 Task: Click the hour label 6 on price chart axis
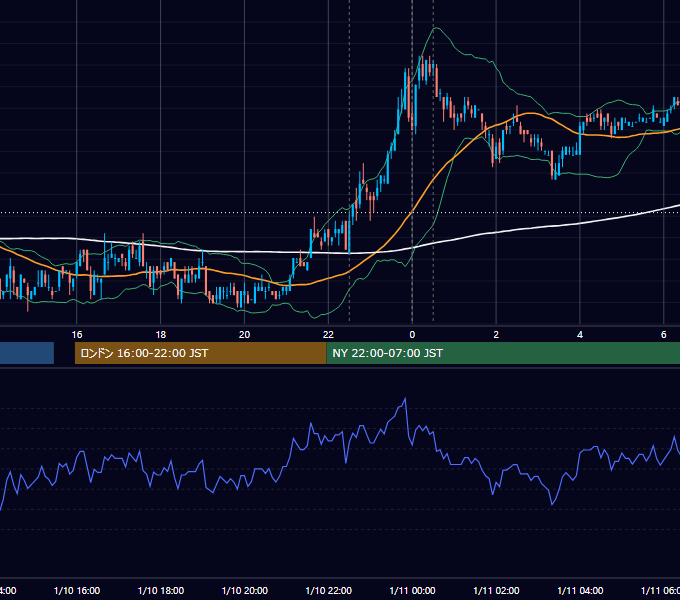(664, 335)
